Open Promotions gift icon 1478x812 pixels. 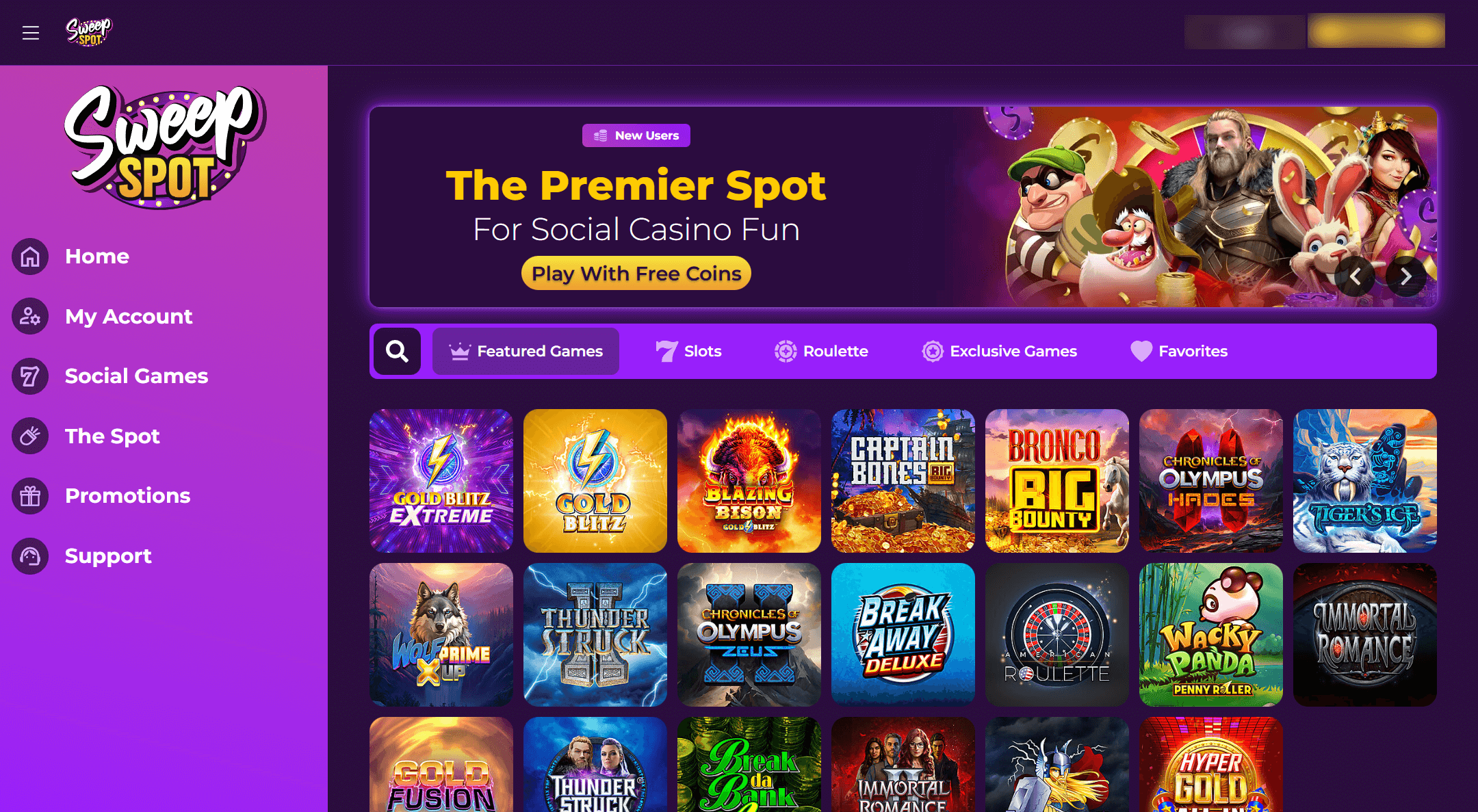(30, 496)
